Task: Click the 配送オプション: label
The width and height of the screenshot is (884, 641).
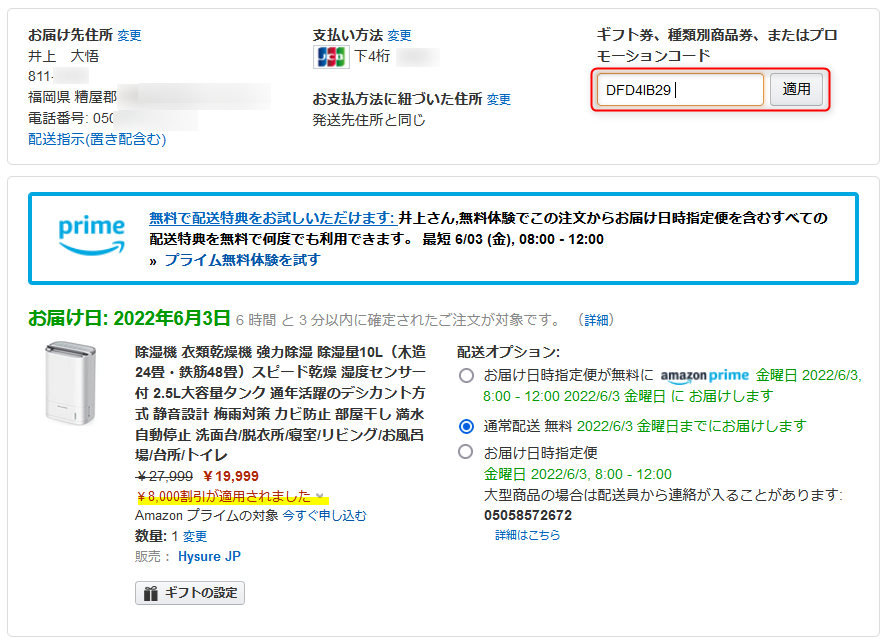Action: click(x=509, y=352)
